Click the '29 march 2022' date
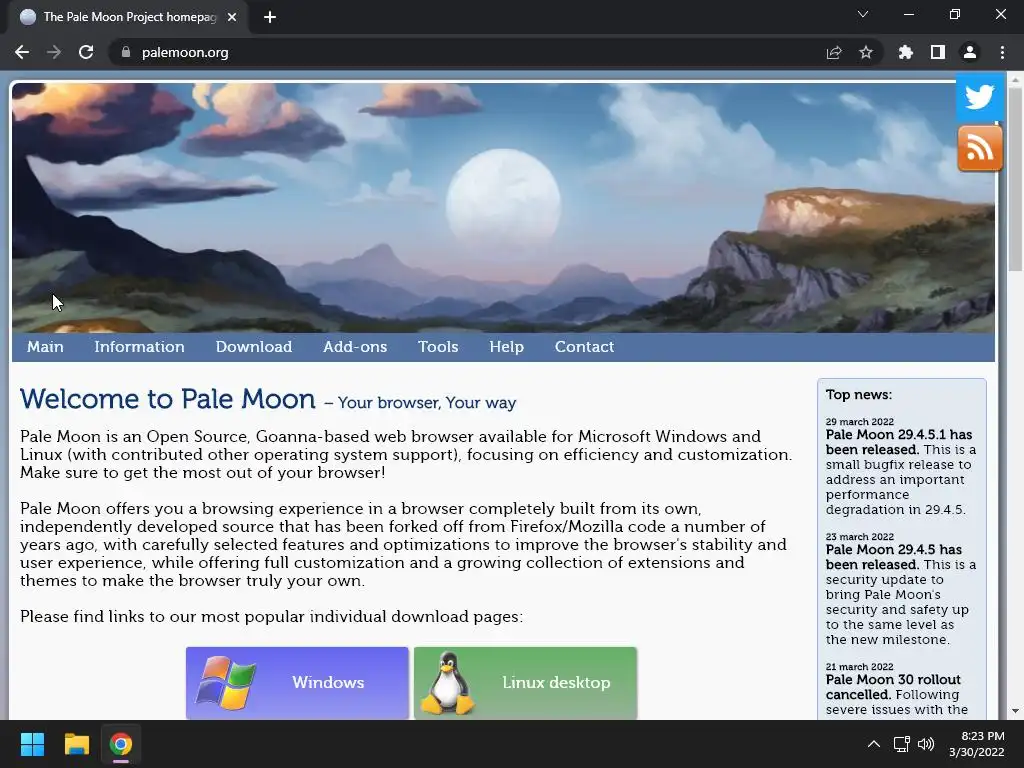Viewport: 1024px width, 768px height. (859, 422)
